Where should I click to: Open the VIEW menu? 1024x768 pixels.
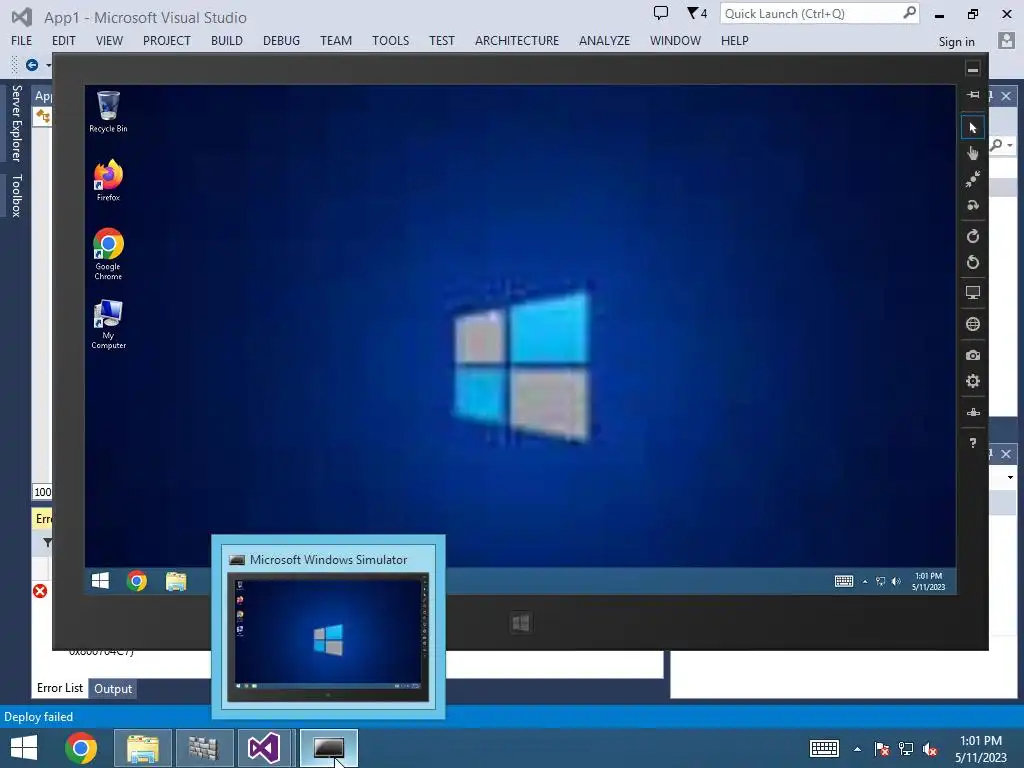click(109, 40)
